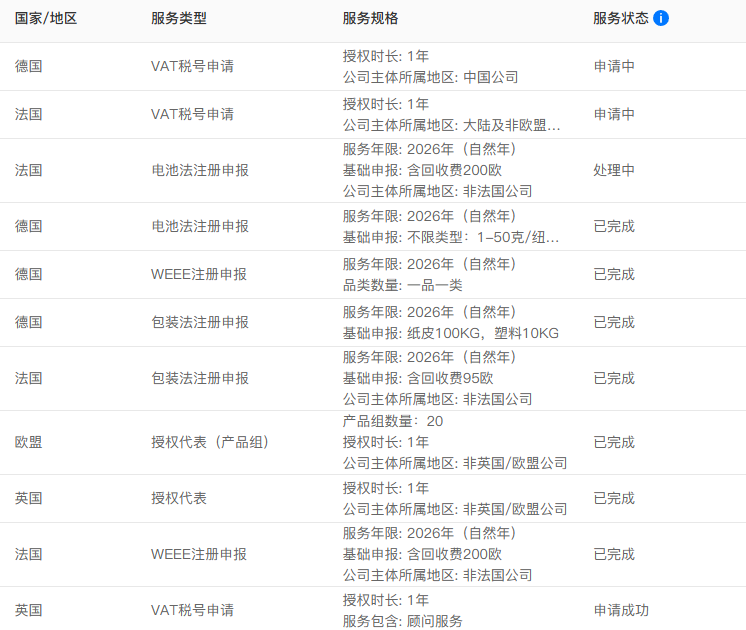The width and height of the screenshot is (746, 630).
Task: Select the 处理中 status cell
Action: coord(614,170)
